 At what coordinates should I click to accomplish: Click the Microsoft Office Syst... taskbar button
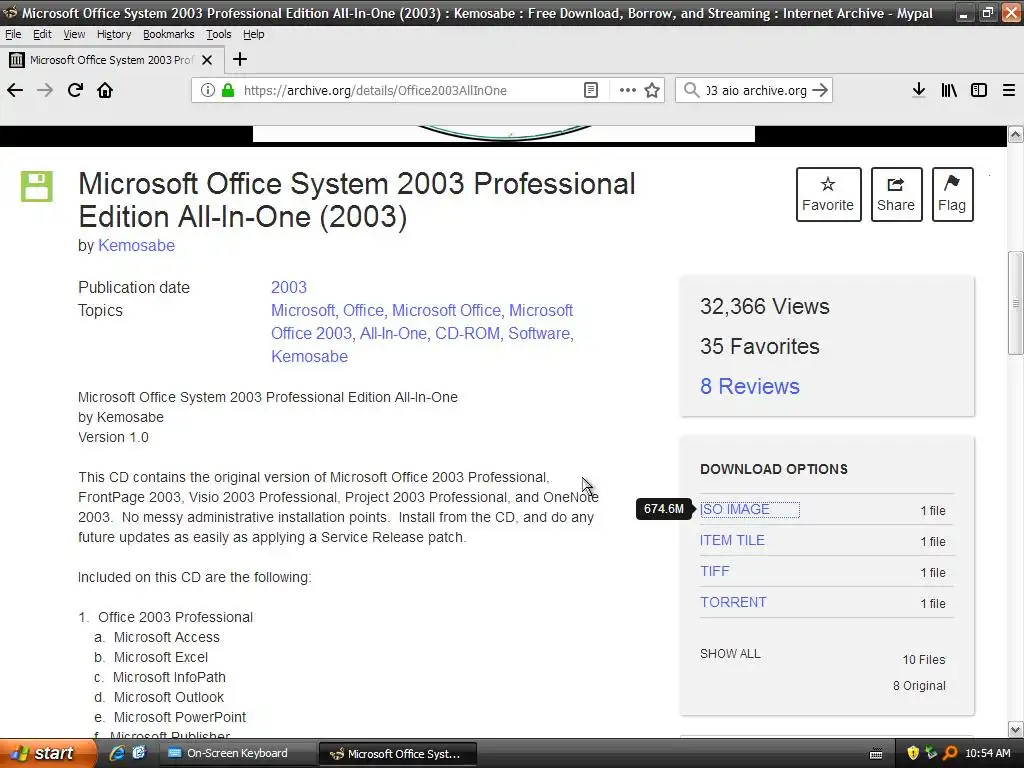point(397,754)
